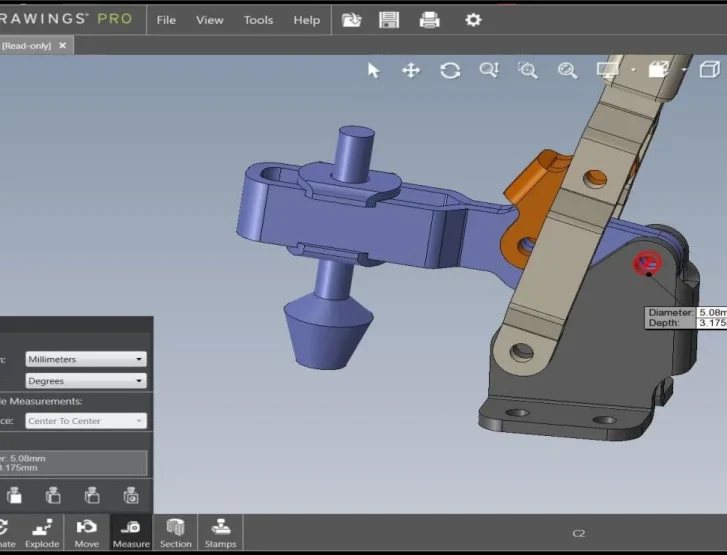Screen dimensions: 727x555
Task: Click the view orientation icon
Action: [659, 70]
